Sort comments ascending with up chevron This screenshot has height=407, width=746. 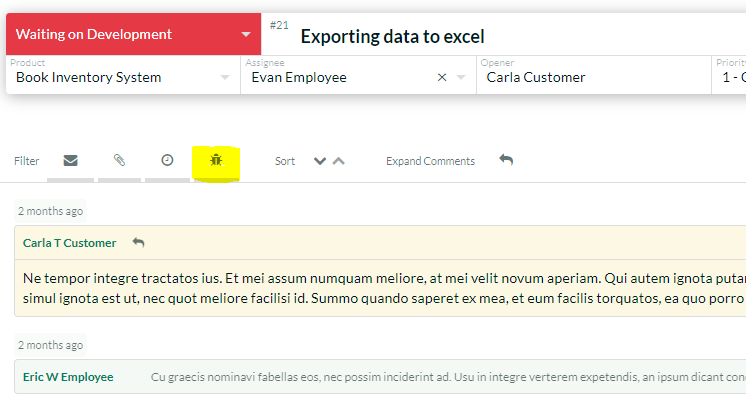coord(339,161)
